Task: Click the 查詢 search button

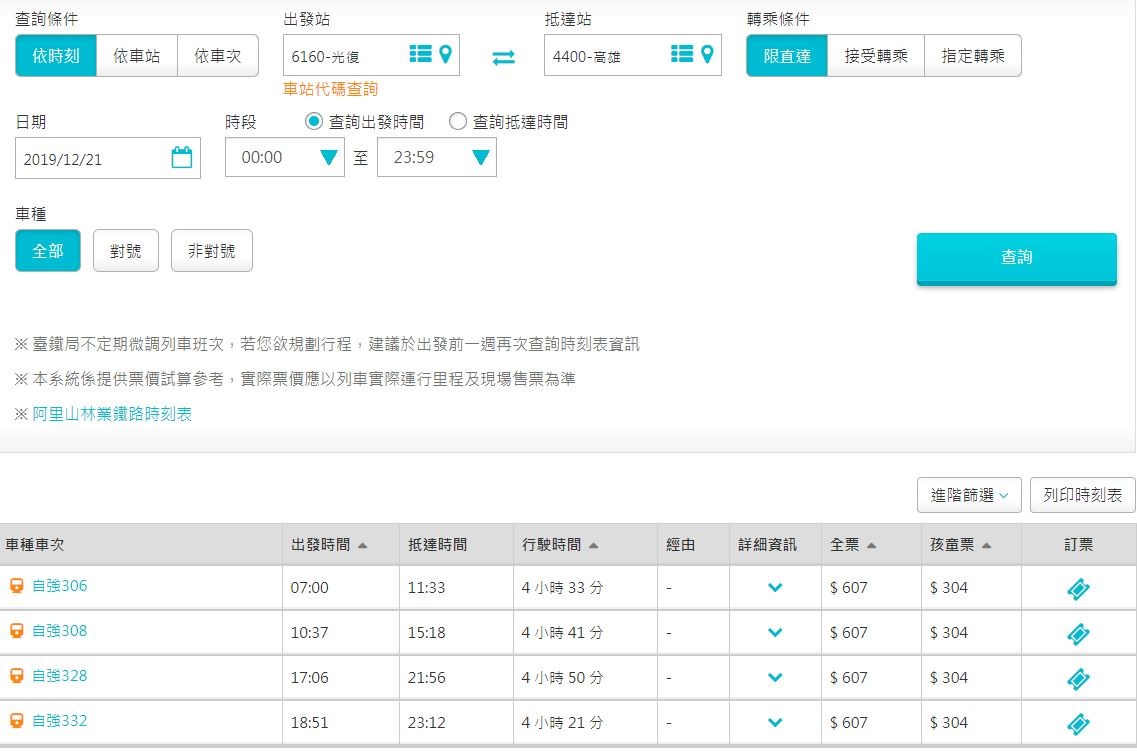Action: point(1016,258)
